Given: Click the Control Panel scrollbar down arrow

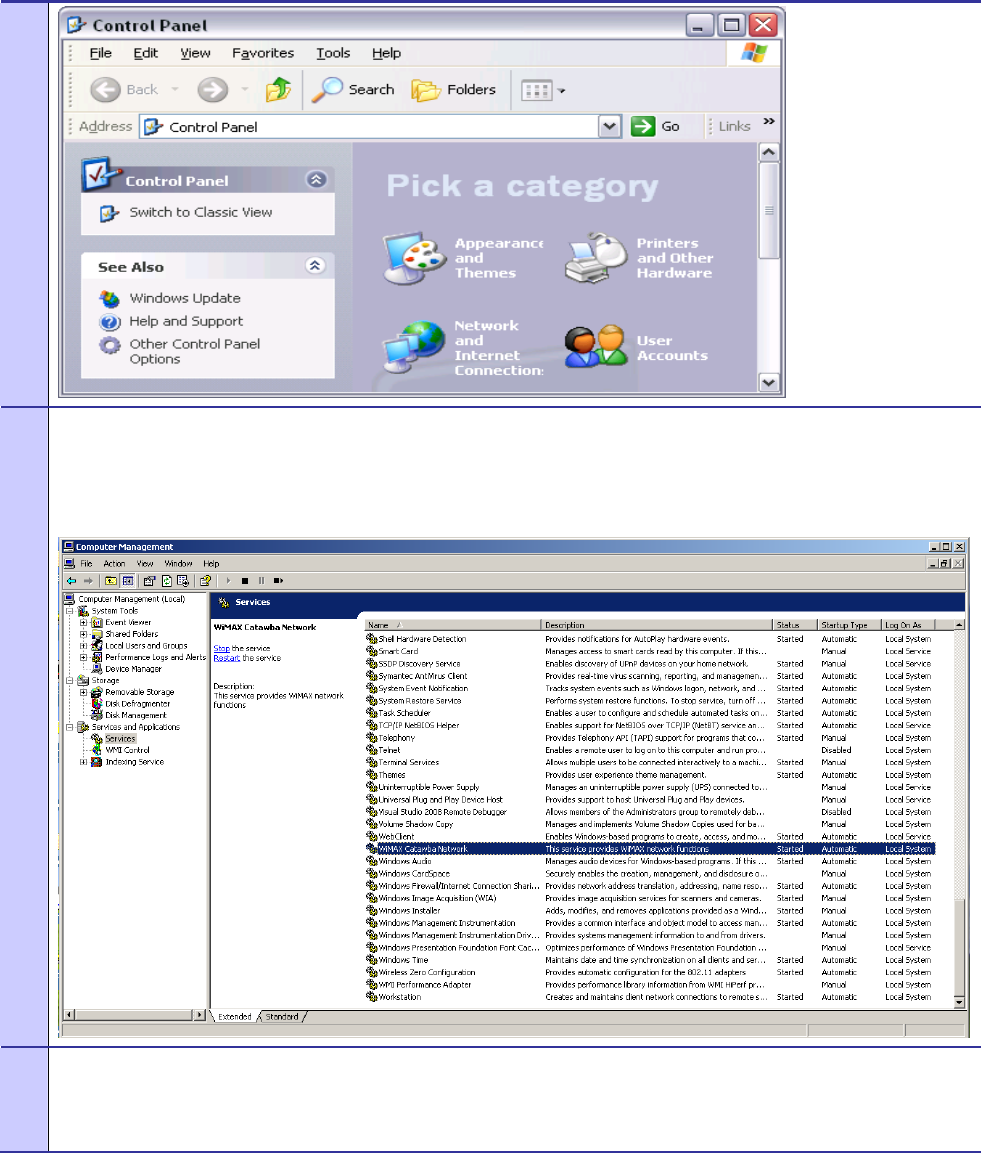Looking at the screenshot, I should click(x=768, y=382).
